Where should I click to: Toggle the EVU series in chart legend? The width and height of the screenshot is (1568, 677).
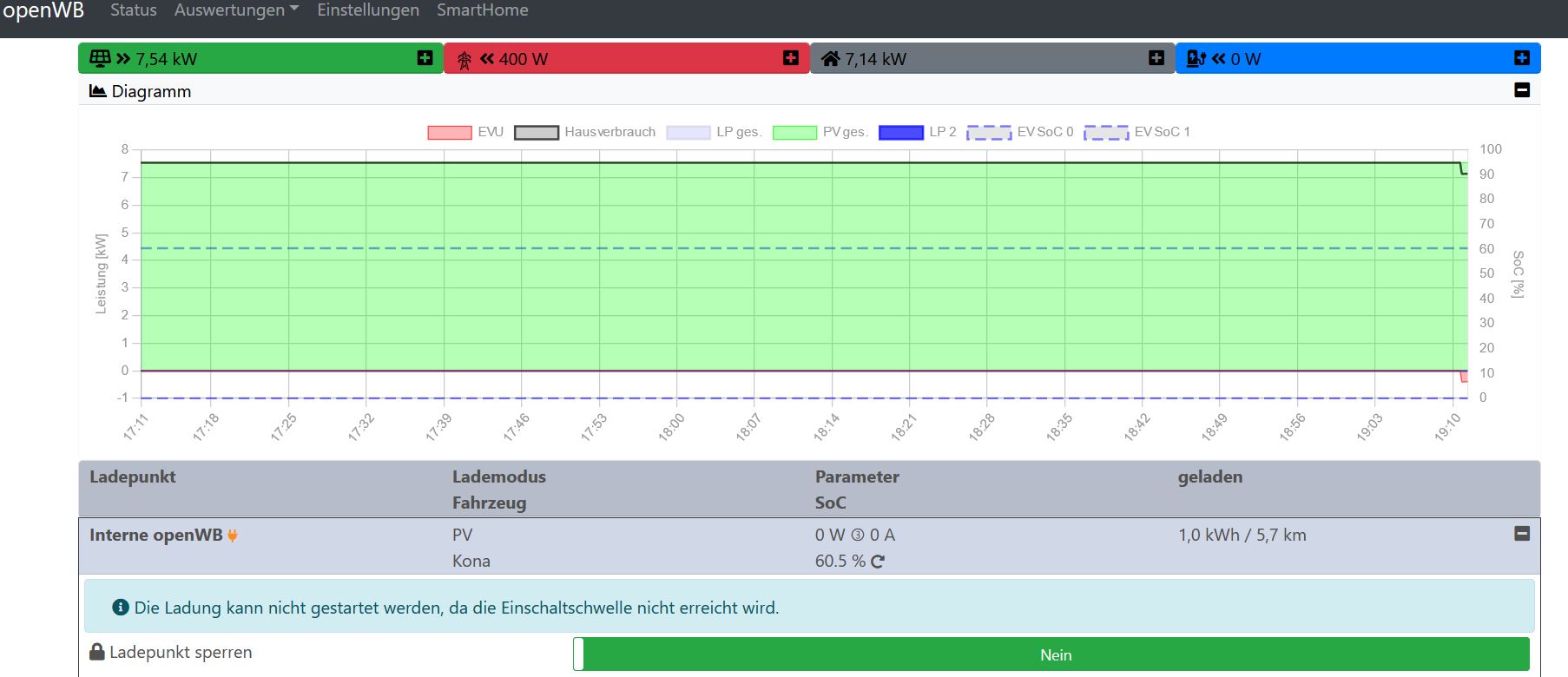click(x=465, y=132)
